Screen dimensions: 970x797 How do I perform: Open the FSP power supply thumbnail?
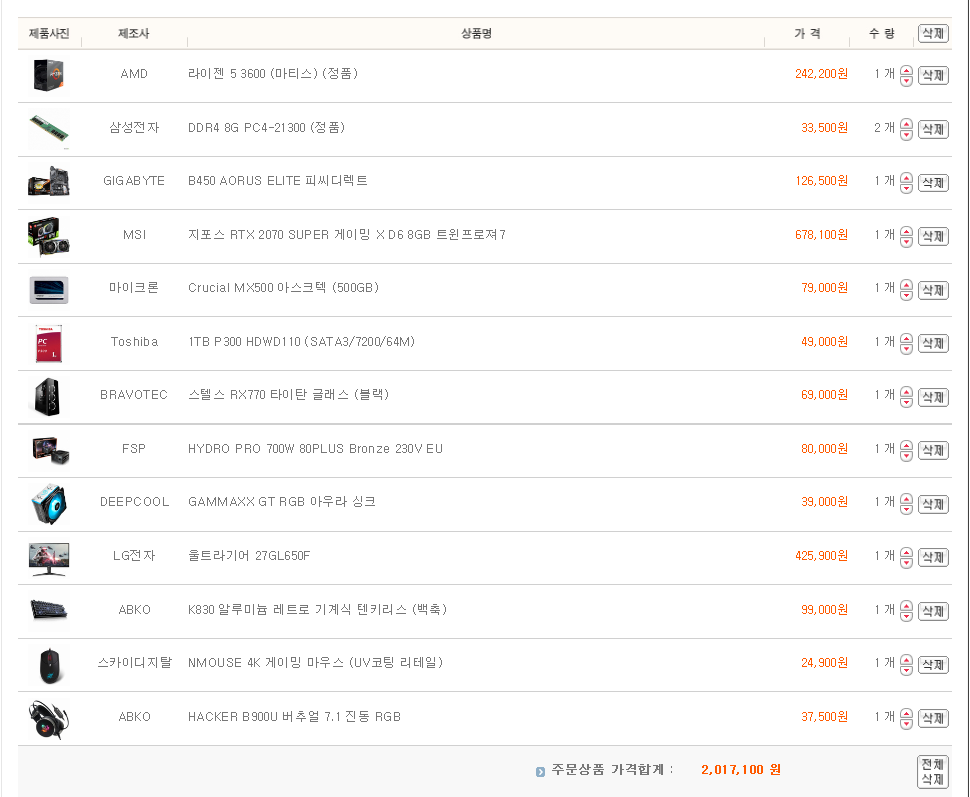pos(50,450)
